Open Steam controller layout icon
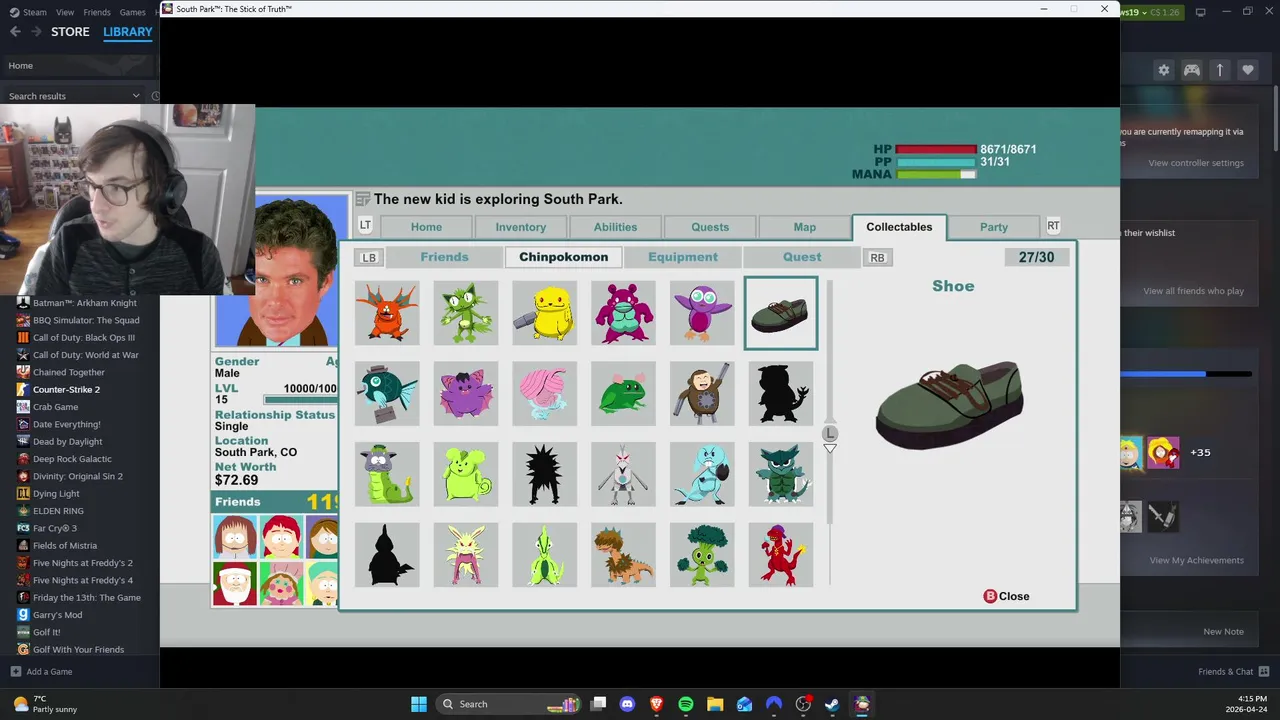This screenshot has width=1280, height=720. [x=1191, y=70]
